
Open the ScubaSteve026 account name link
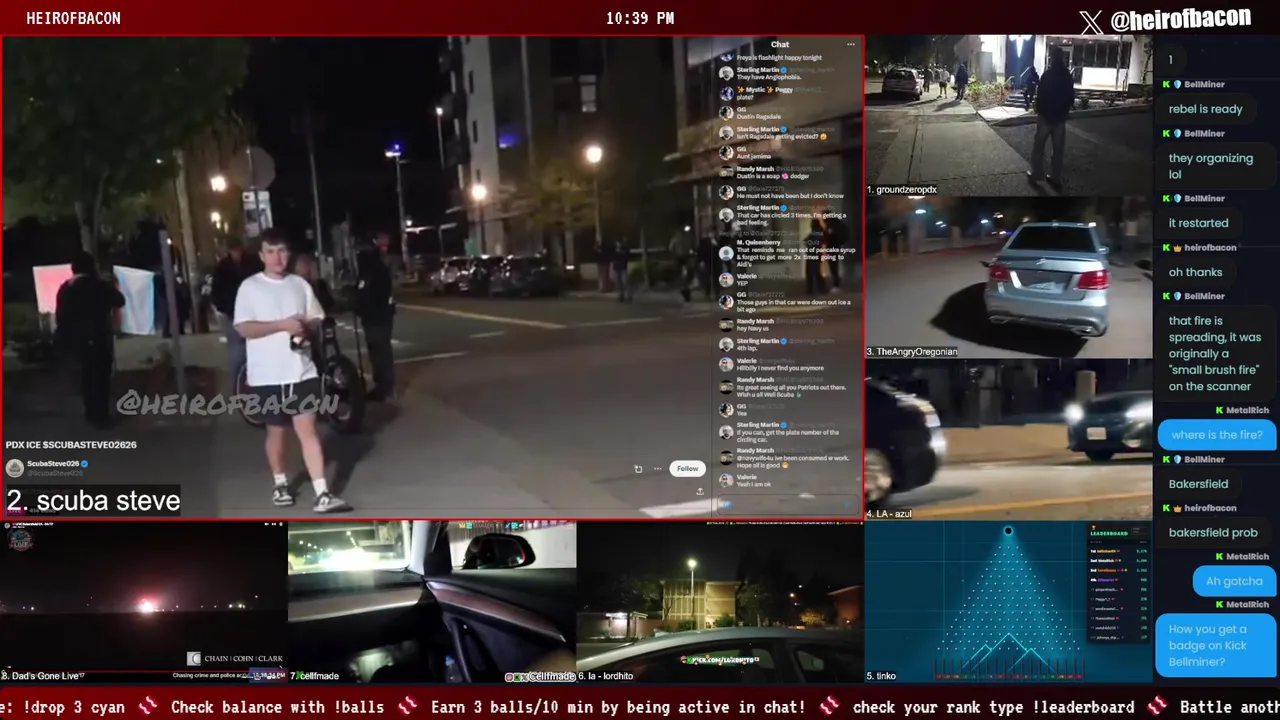(52, 464)
